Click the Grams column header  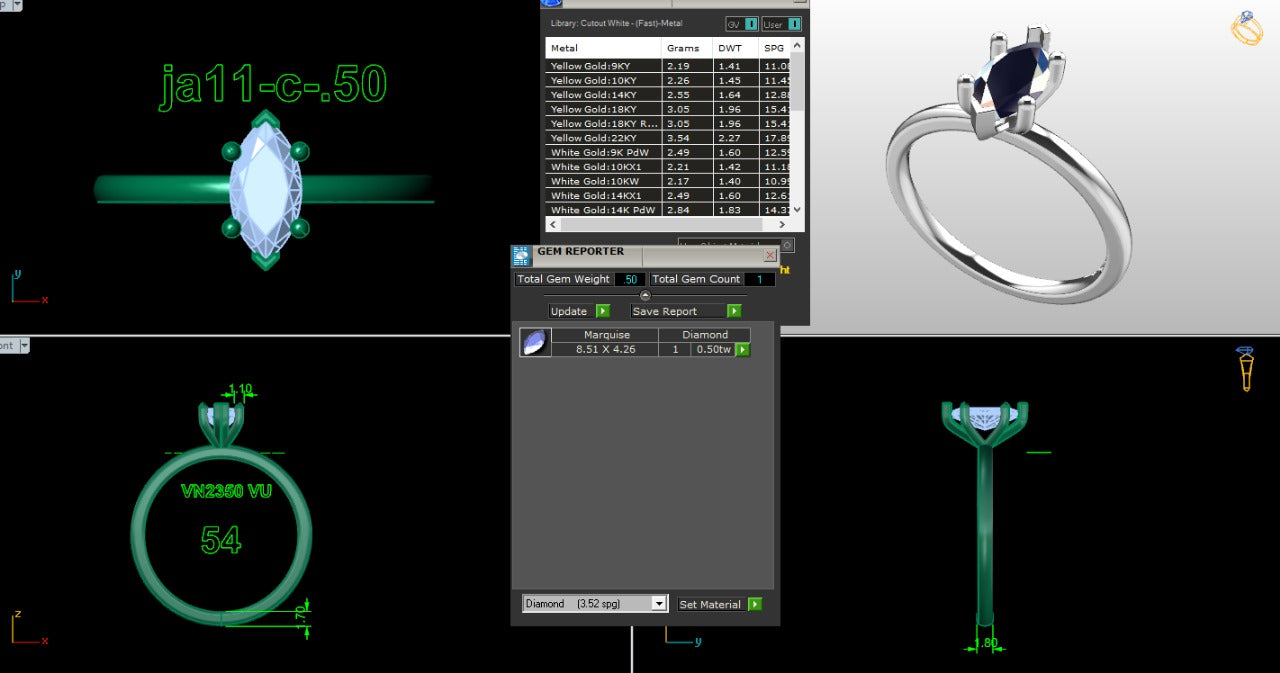click(687, 48)
